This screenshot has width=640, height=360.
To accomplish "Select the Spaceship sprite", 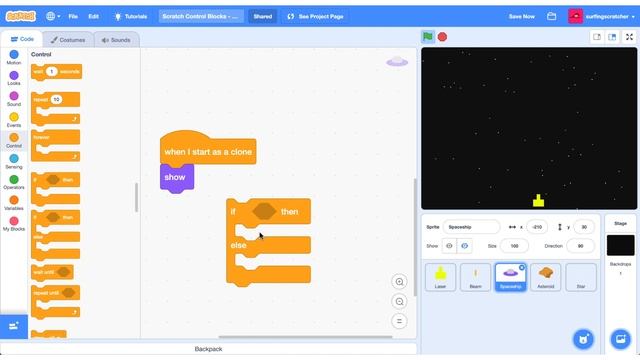I will coord(511,277).
